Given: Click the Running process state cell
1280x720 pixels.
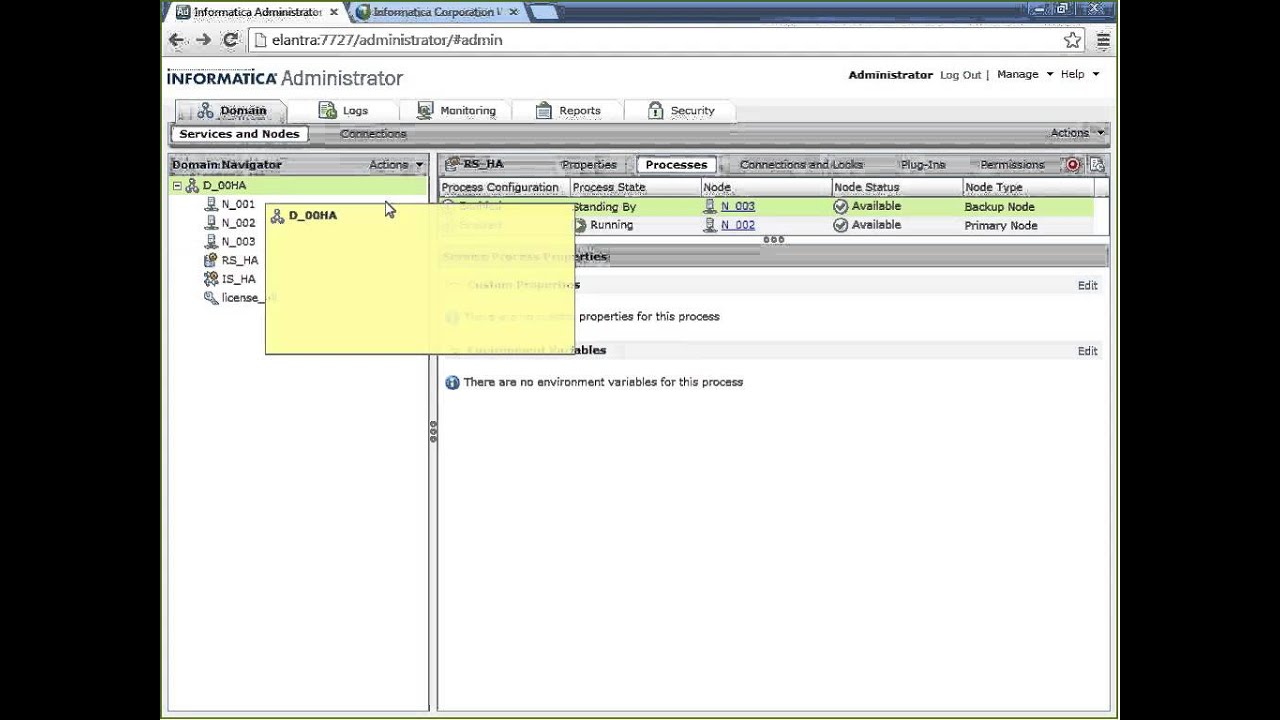Looking at the screenshot, I should point(611,226).
